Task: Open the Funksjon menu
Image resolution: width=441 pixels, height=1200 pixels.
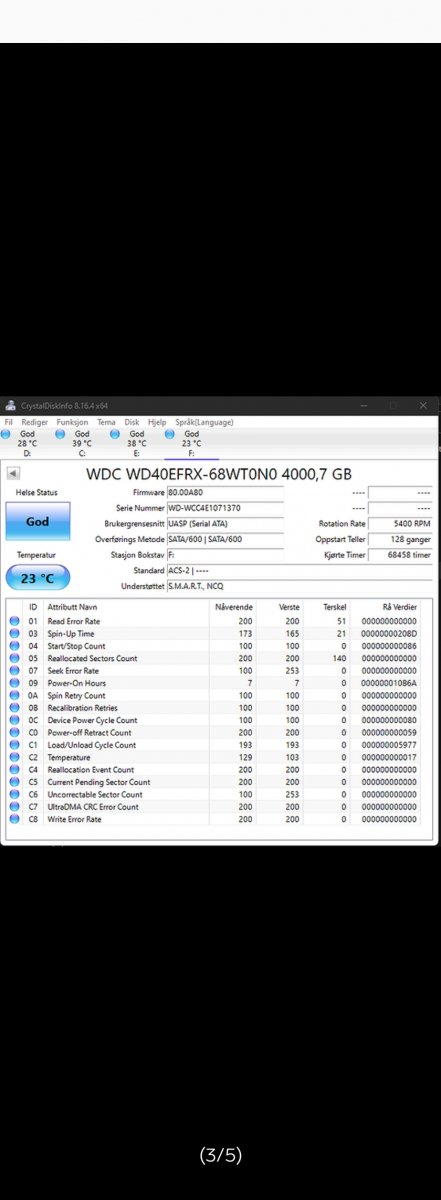Action: 72,423
